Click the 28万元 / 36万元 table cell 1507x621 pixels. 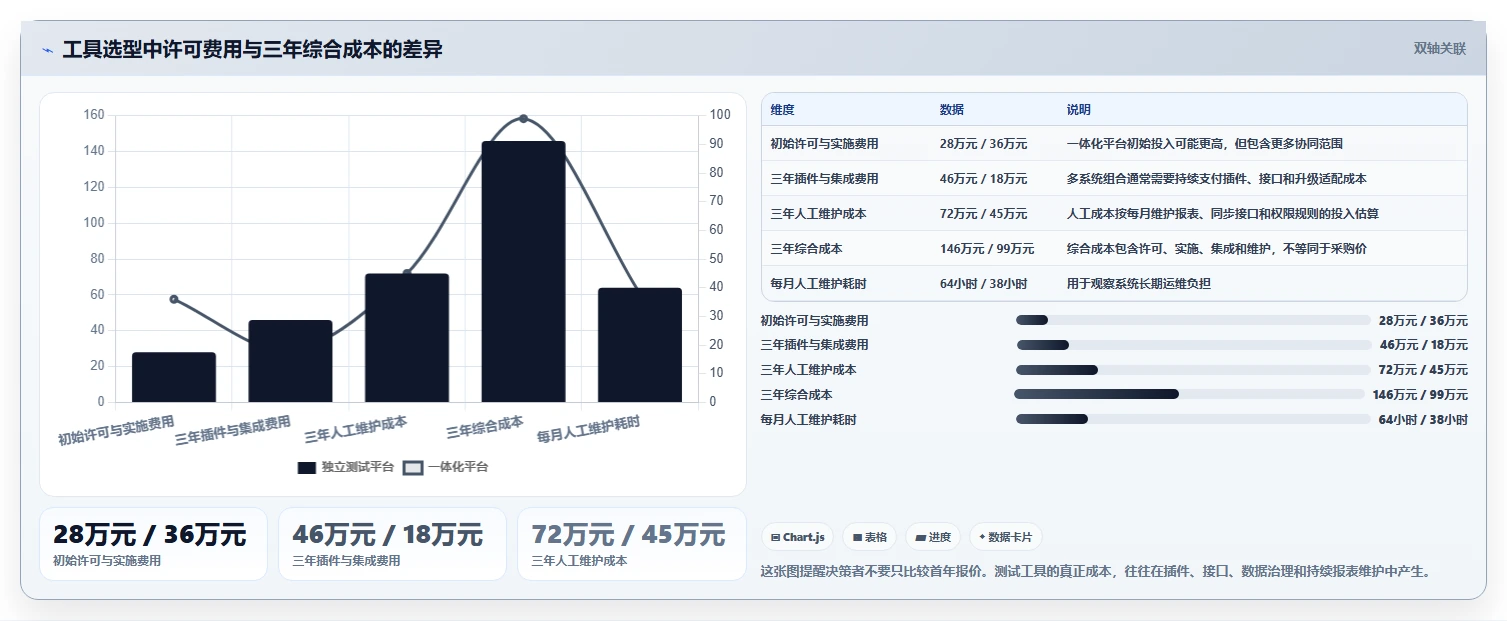point(983,144)
